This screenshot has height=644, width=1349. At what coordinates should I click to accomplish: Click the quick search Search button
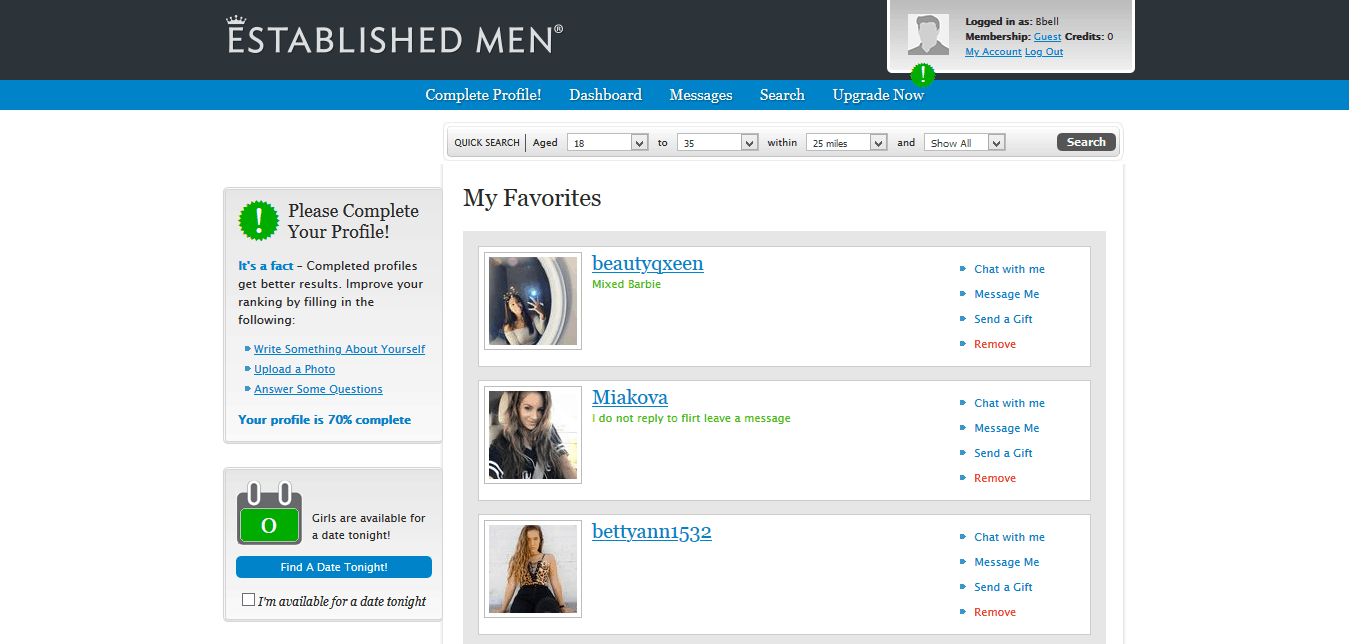(1086, 142)
